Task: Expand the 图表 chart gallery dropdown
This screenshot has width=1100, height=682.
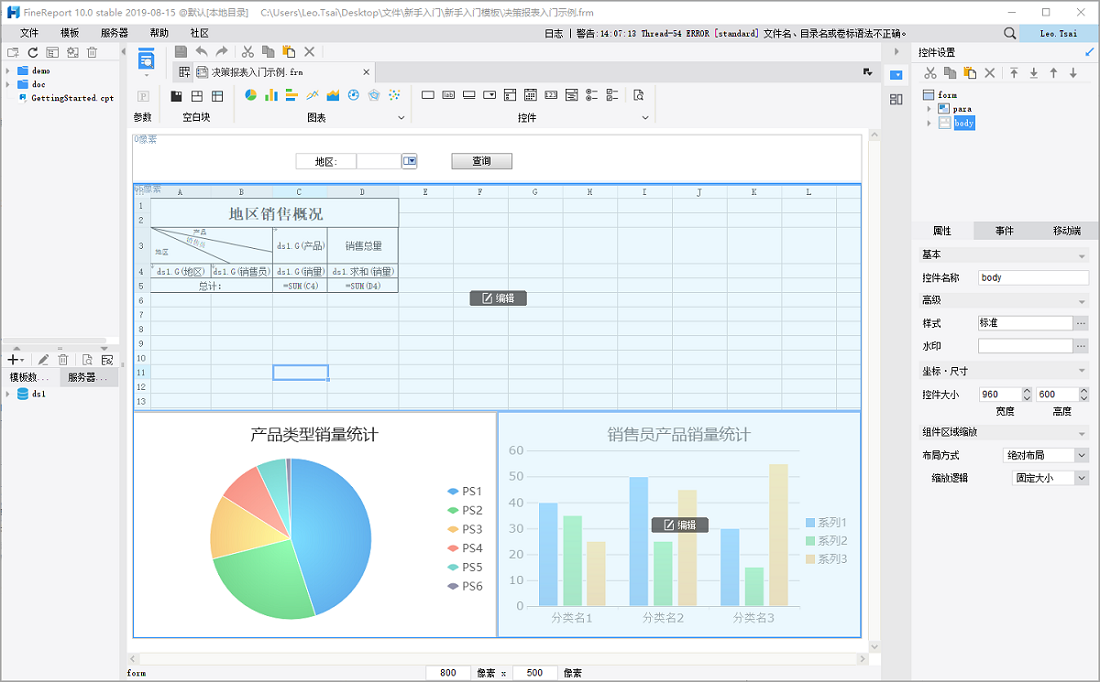Action: 401,118
